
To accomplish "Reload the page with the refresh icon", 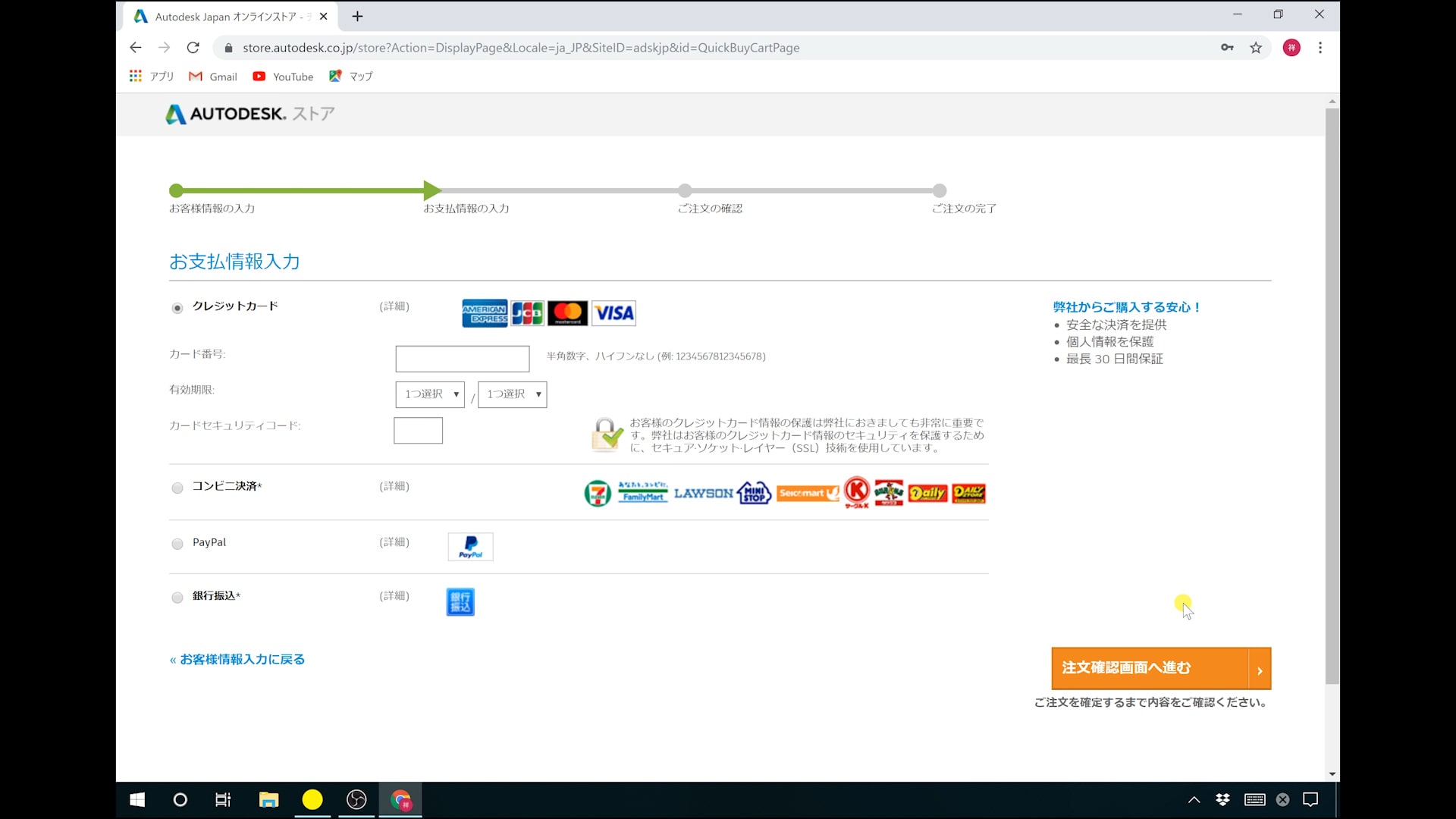I will (x=193, y=48).
